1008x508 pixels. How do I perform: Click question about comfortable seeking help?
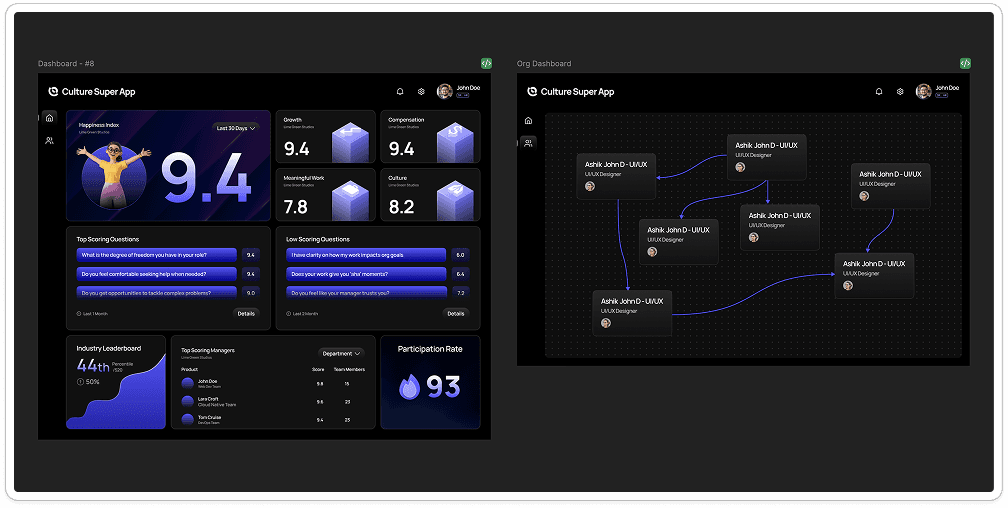157,274
